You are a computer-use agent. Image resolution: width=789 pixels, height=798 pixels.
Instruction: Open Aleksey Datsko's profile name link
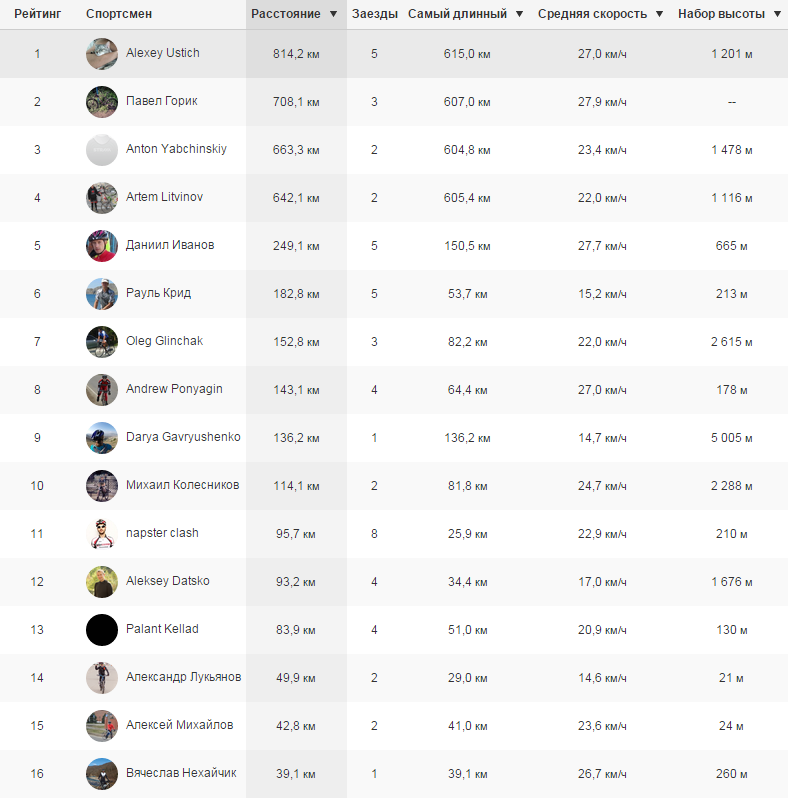click(167, 581)
